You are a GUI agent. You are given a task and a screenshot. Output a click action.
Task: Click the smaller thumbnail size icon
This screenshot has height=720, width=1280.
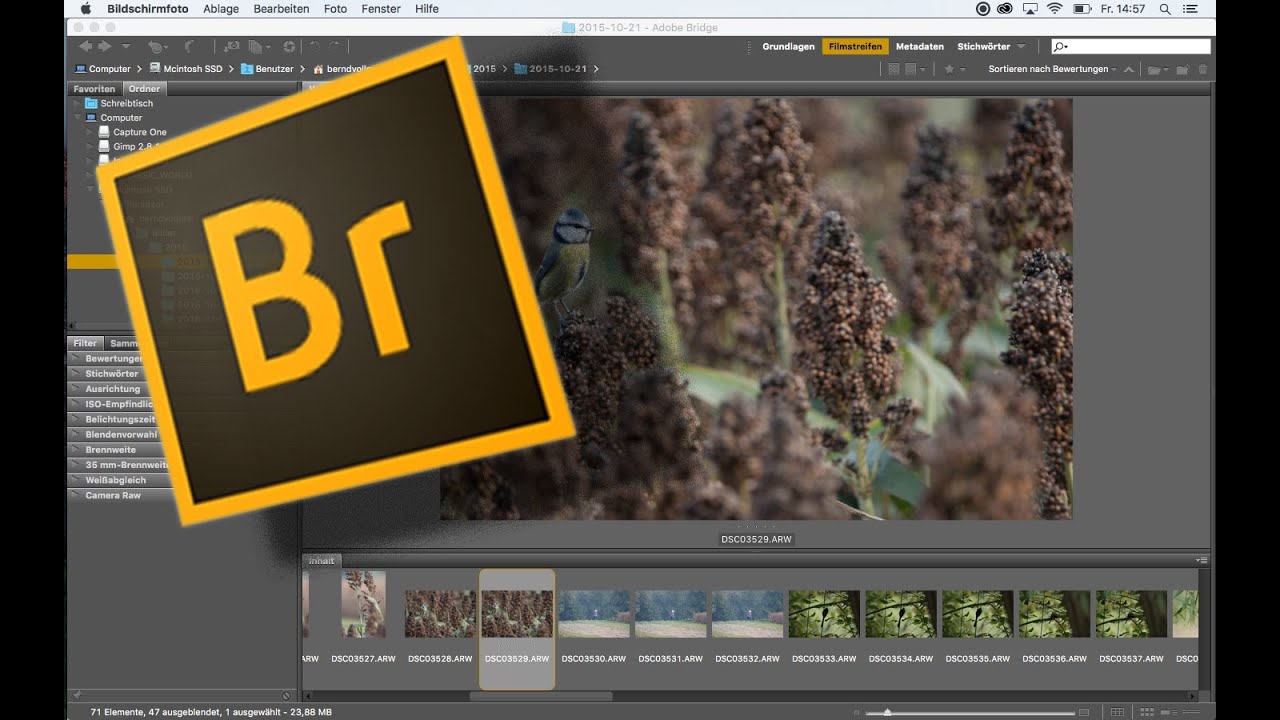coord(859,712)
